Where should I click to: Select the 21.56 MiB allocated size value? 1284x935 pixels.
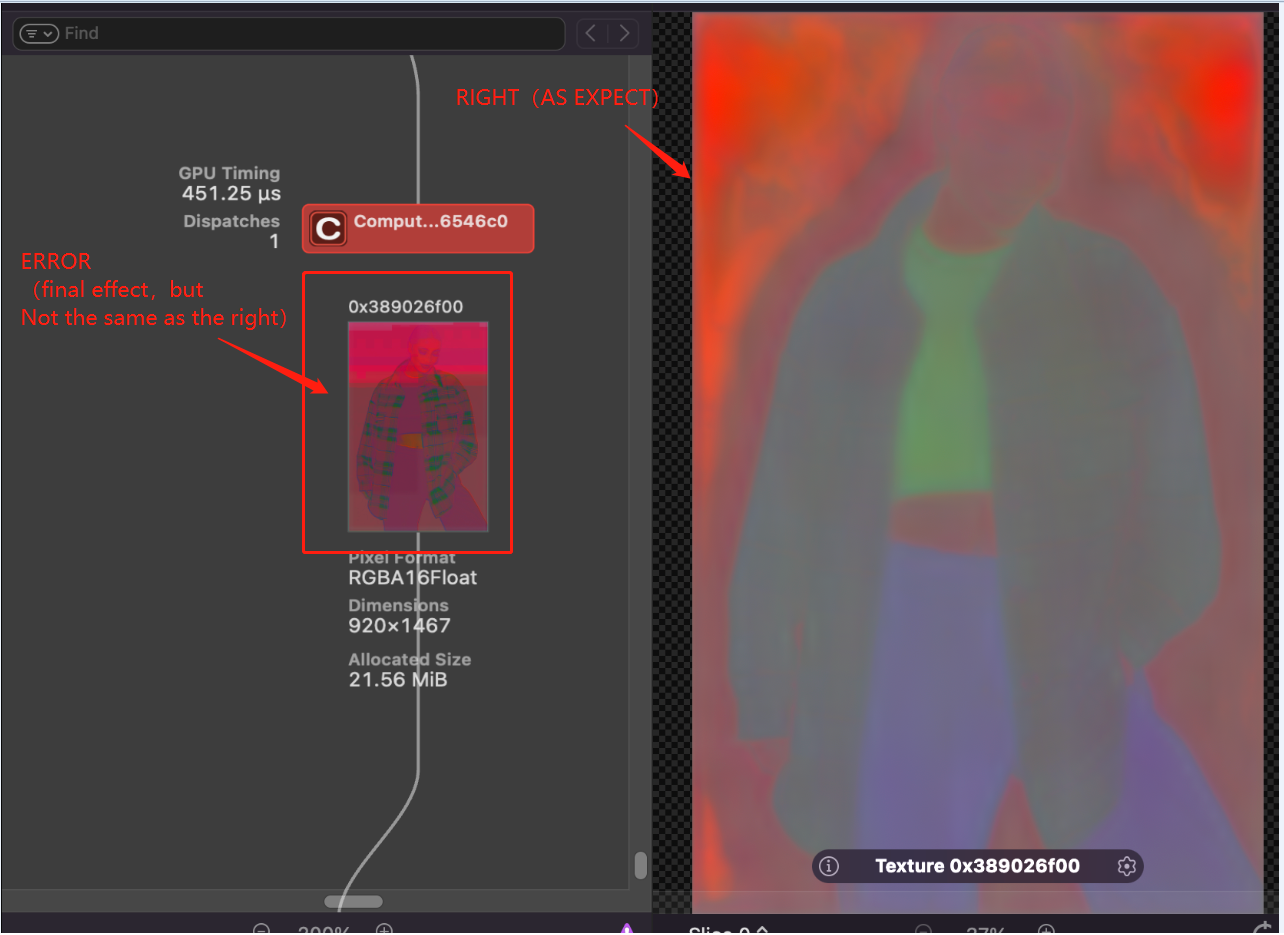click(398, 680)
